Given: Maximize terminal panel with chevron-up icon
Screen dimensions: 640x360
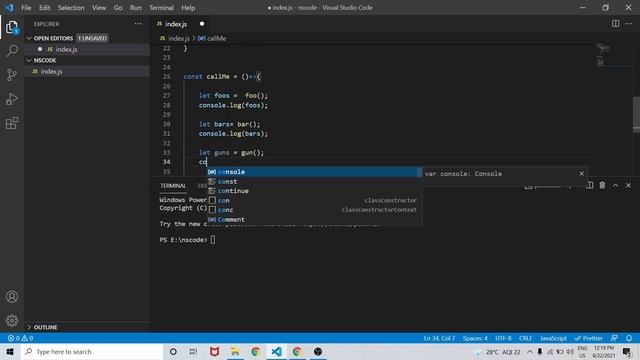Looking at the screenshot, I should 616,185.
